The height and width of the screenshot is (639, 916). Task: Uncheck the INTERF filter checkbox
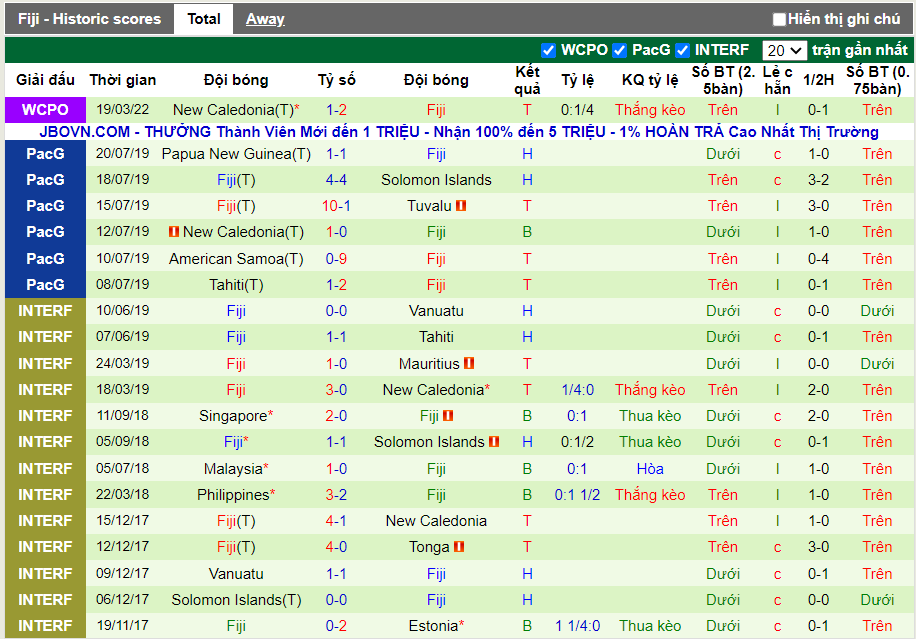(x=682, y=50)
